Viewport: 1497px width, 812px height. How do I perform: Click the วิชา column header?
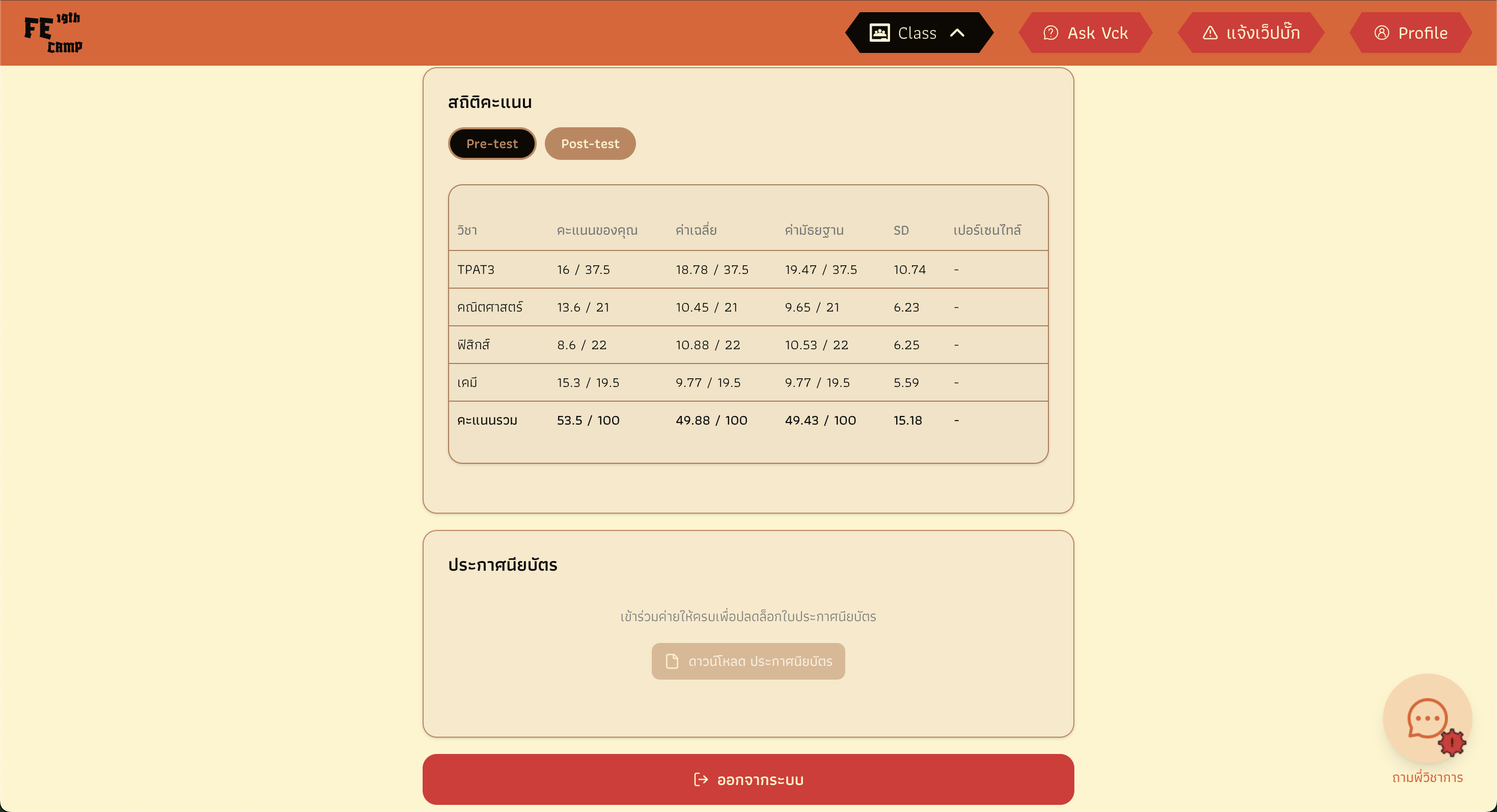466,230
